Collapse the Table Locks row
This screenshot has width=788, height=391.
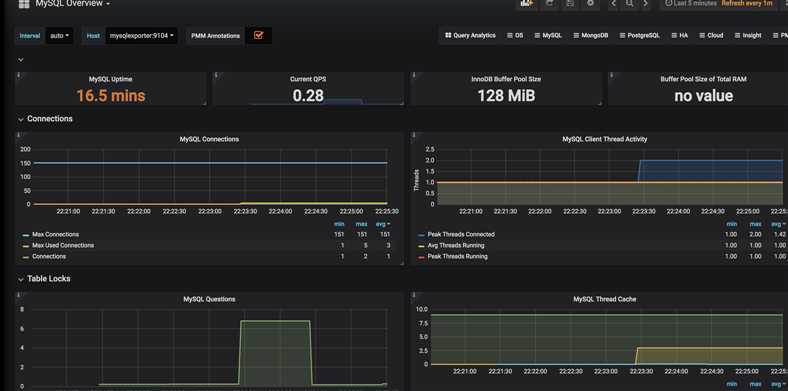[44, 279]
